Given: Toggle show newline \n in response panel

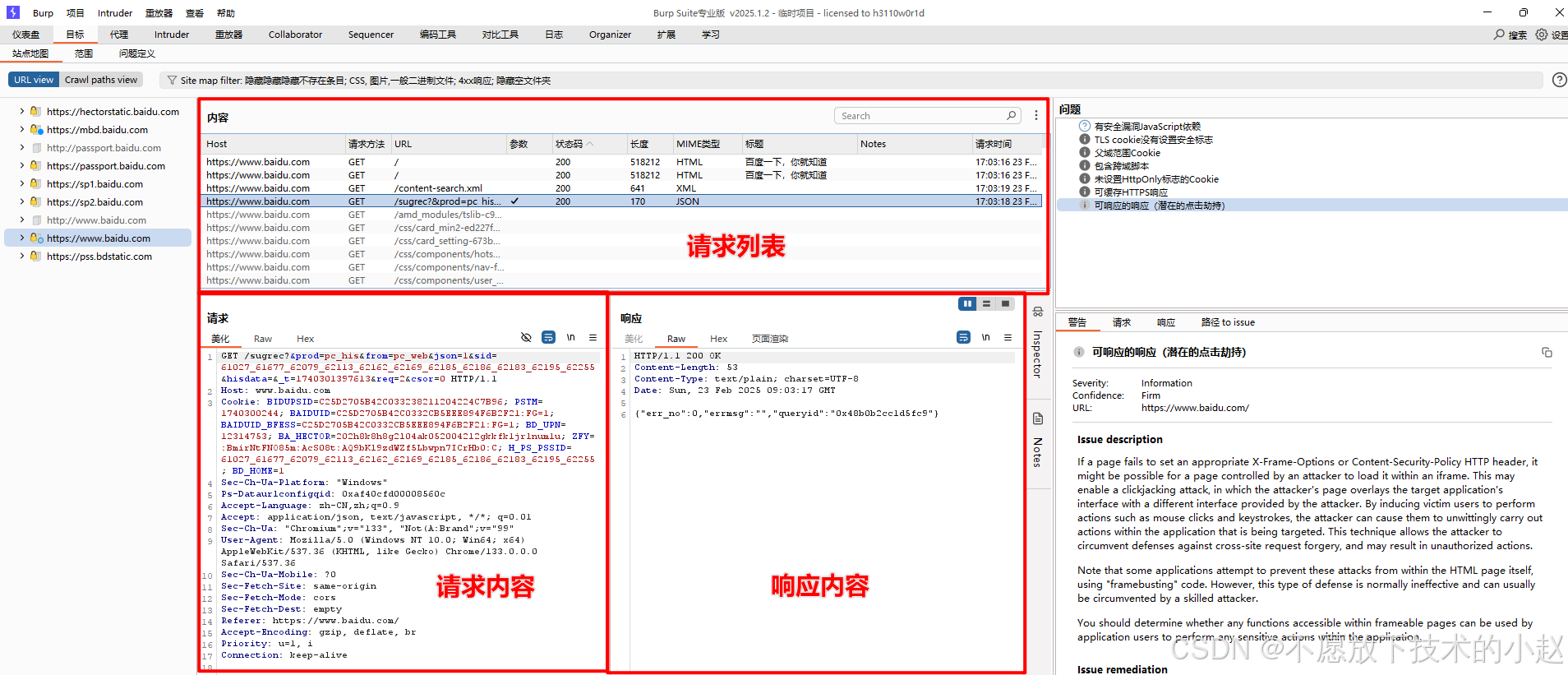Looking at the screenshot, I should (985, 337).
